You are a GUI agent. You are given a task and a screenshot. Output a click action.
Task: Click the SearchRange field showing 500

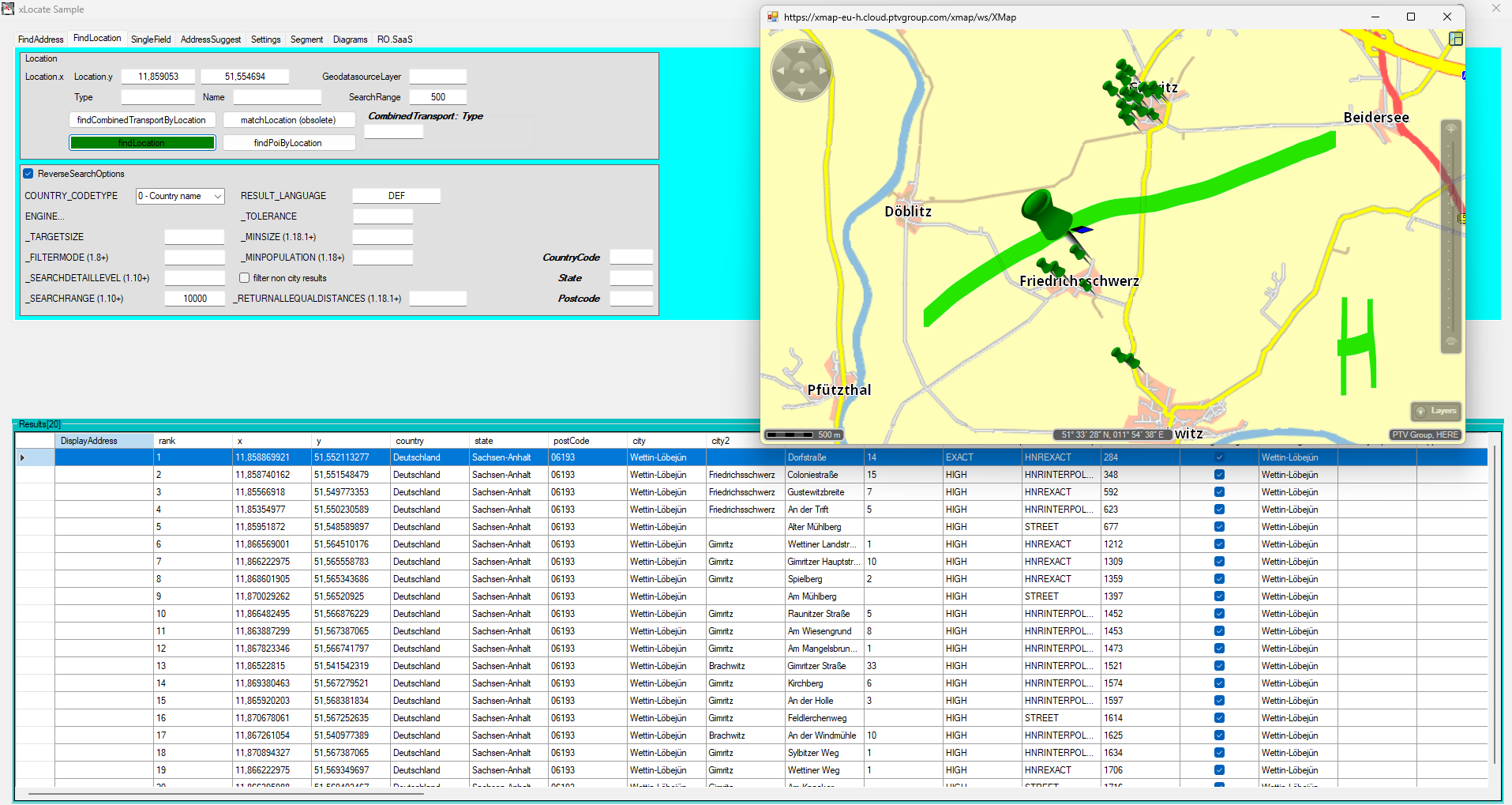coord(438,97)
